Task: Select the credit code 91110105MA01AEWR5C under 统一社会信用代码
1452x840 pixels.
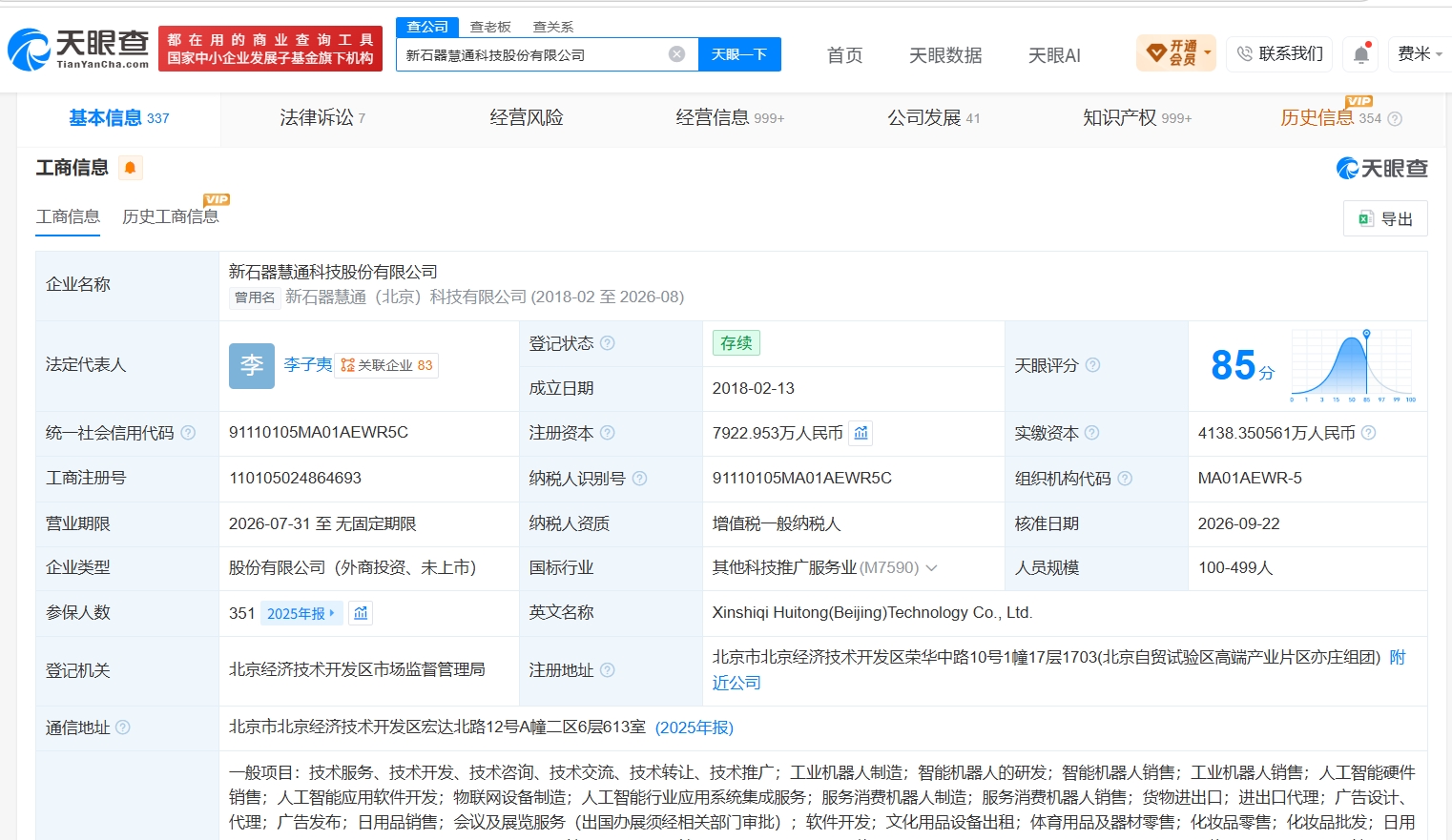Action: pos(319,433)
